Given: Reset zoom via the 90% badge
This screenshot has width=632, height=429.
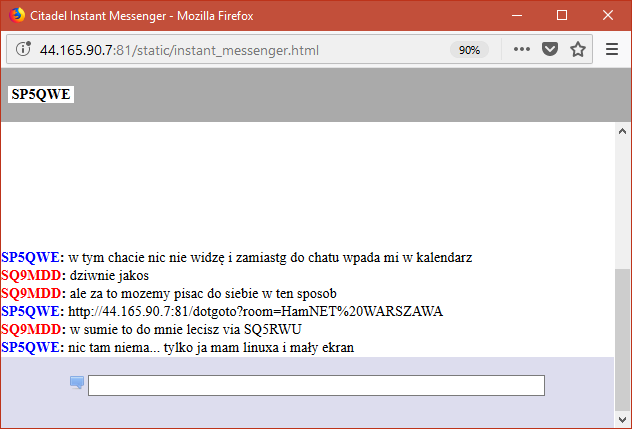Looking at the screenshot, I should pos(468,50).
